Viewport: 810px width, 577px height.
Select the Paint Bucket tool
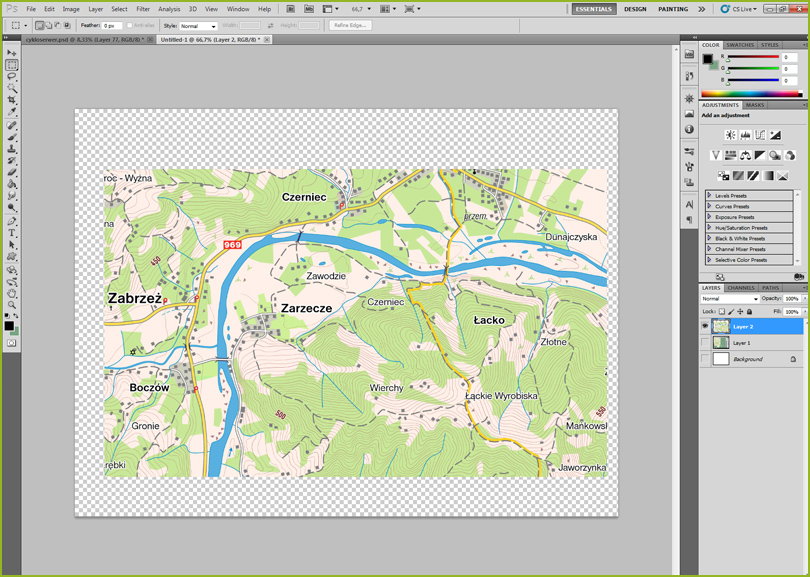pyautogui.click(x=11, y=184)
